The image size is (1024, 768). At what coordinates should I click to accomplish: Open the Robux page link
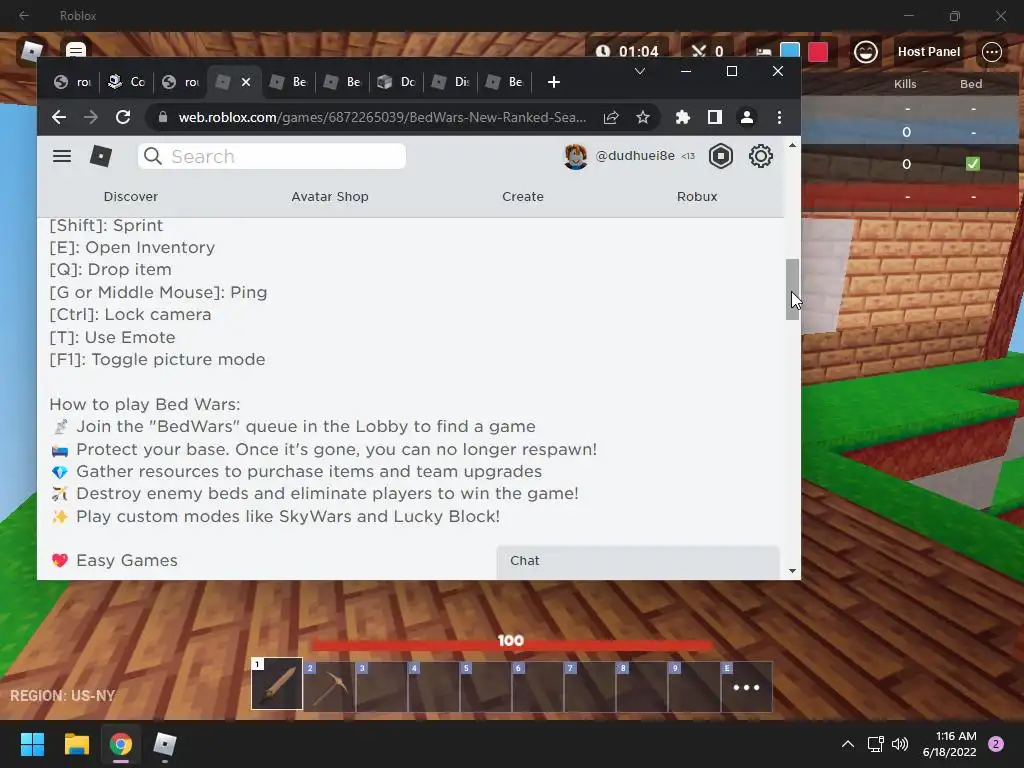pyautogui.click(x=697, y=197)
